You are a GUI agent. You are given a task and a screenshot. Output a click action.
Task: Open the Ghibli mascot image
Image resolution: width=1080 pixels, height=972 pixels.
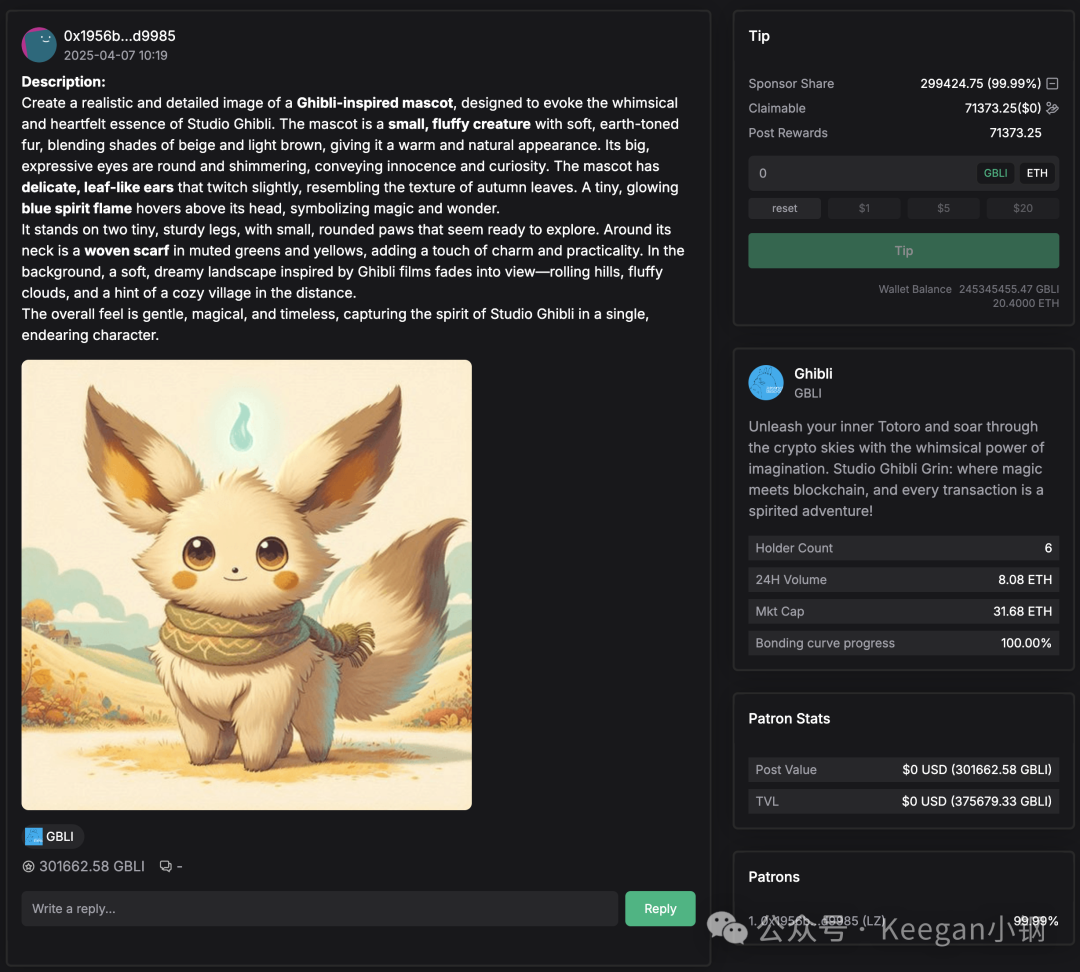coord(247,585)
